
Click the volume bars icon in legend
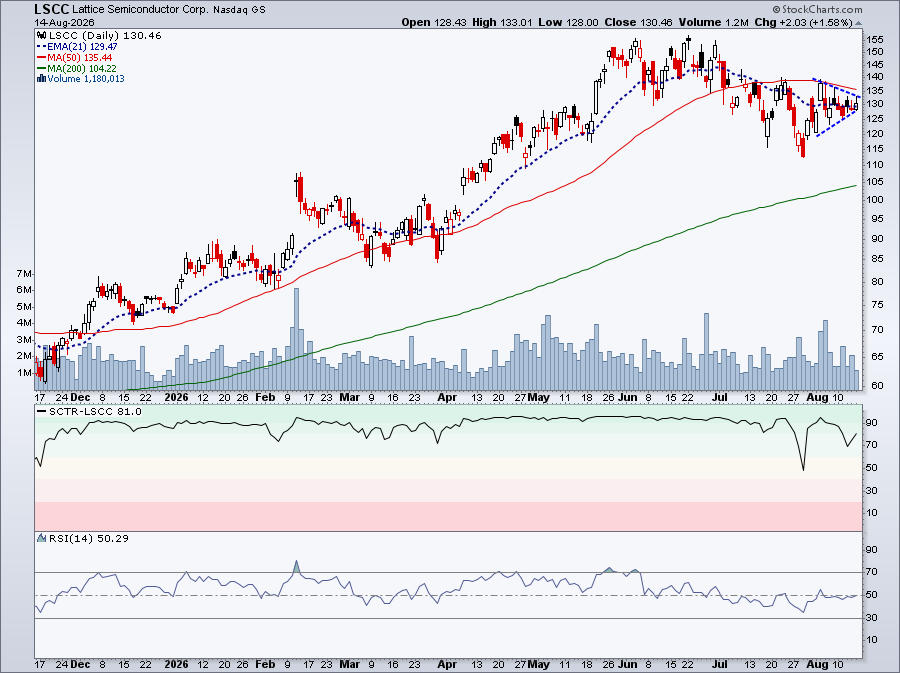click(x=41, y=79)
